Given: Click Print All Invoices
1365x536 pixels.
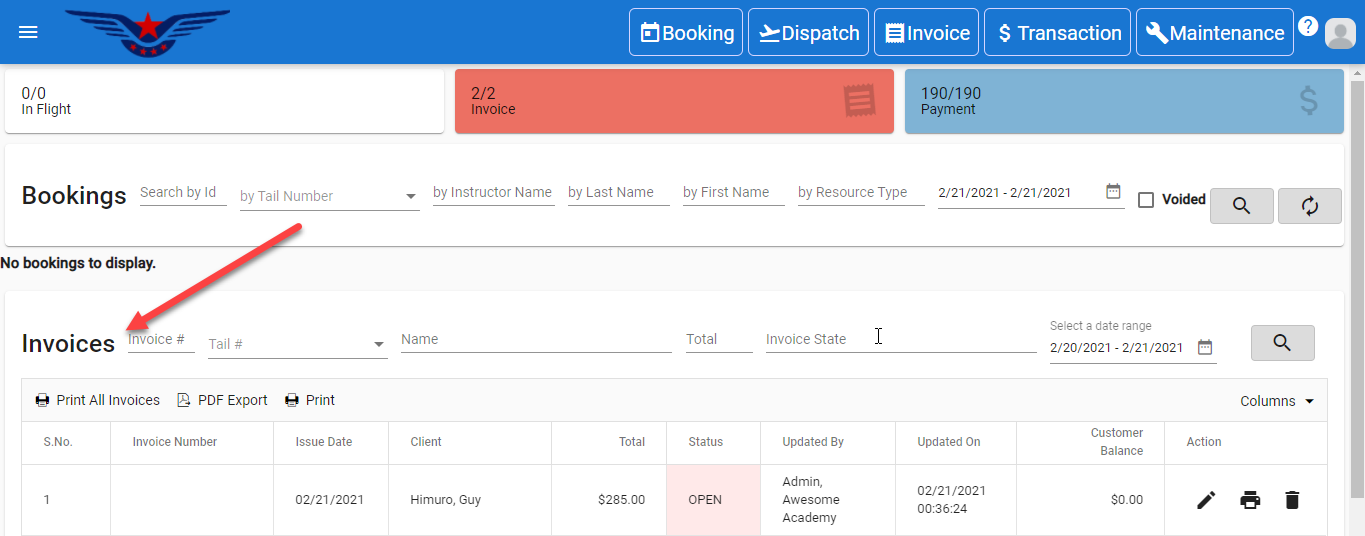Looking at the screenshot, I should coord(98,400).
